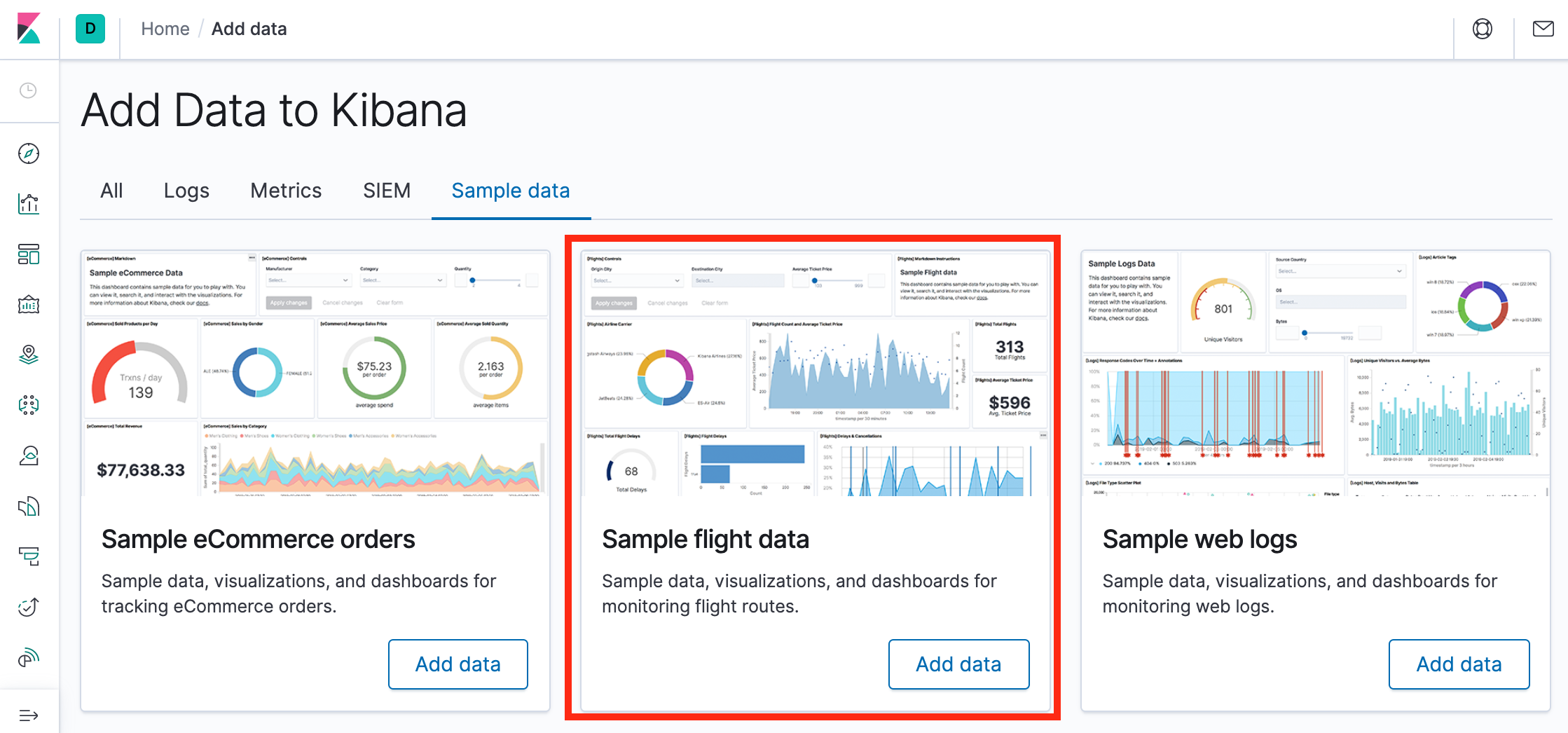Image resolution: width=1568 pixels, height=733 pixels.
Task: Switch to the Logs tab
Action: pos(186,191)
